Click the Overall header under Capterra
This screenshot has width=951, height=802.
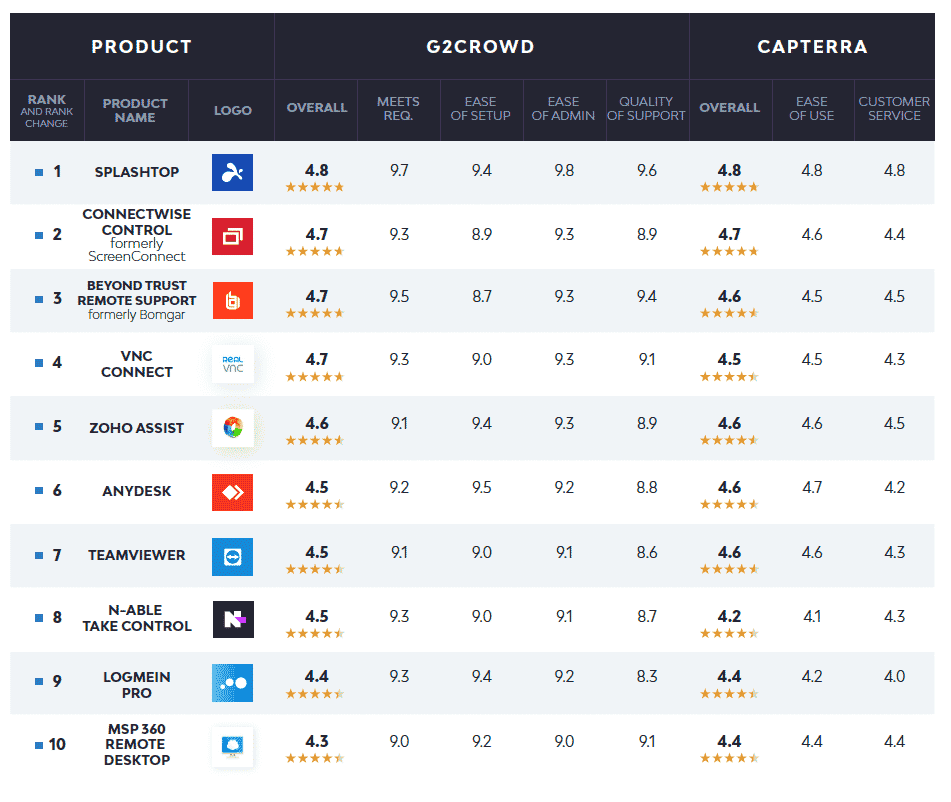click(x=730, y=108)
